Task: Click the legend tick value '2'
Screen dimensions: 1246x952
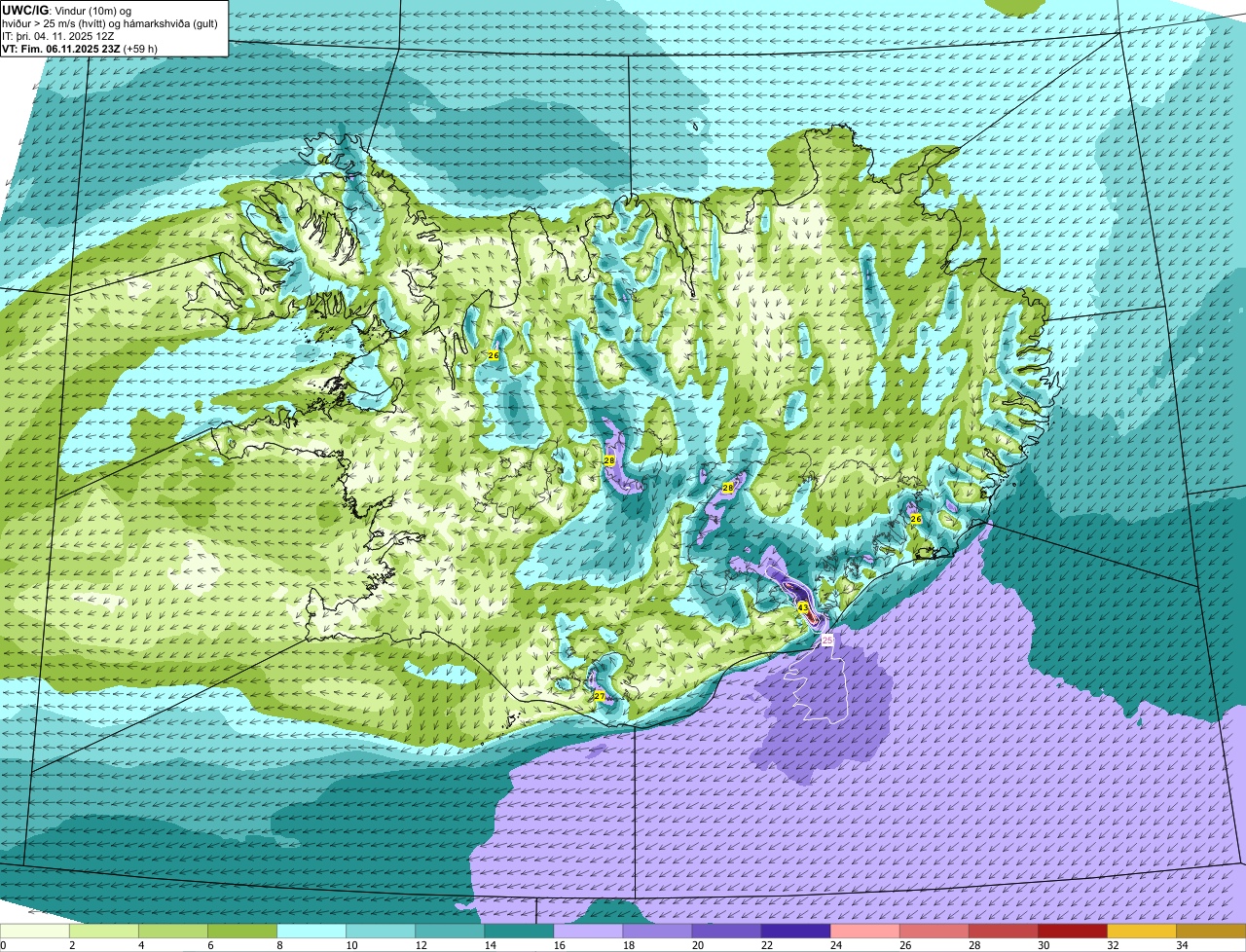Action: pos(72,945)
